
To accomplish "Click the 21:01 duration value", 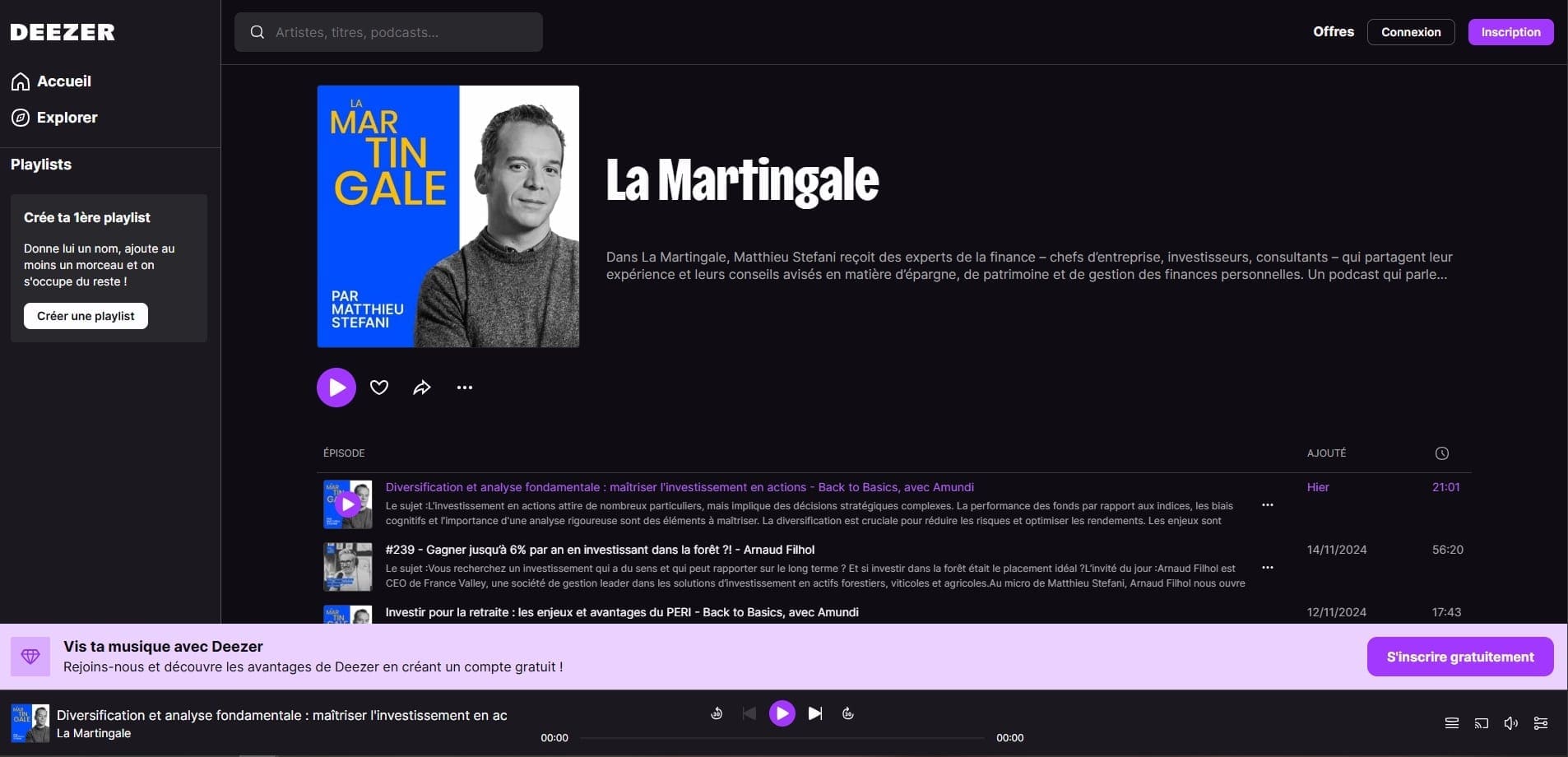I will 1446,487.
